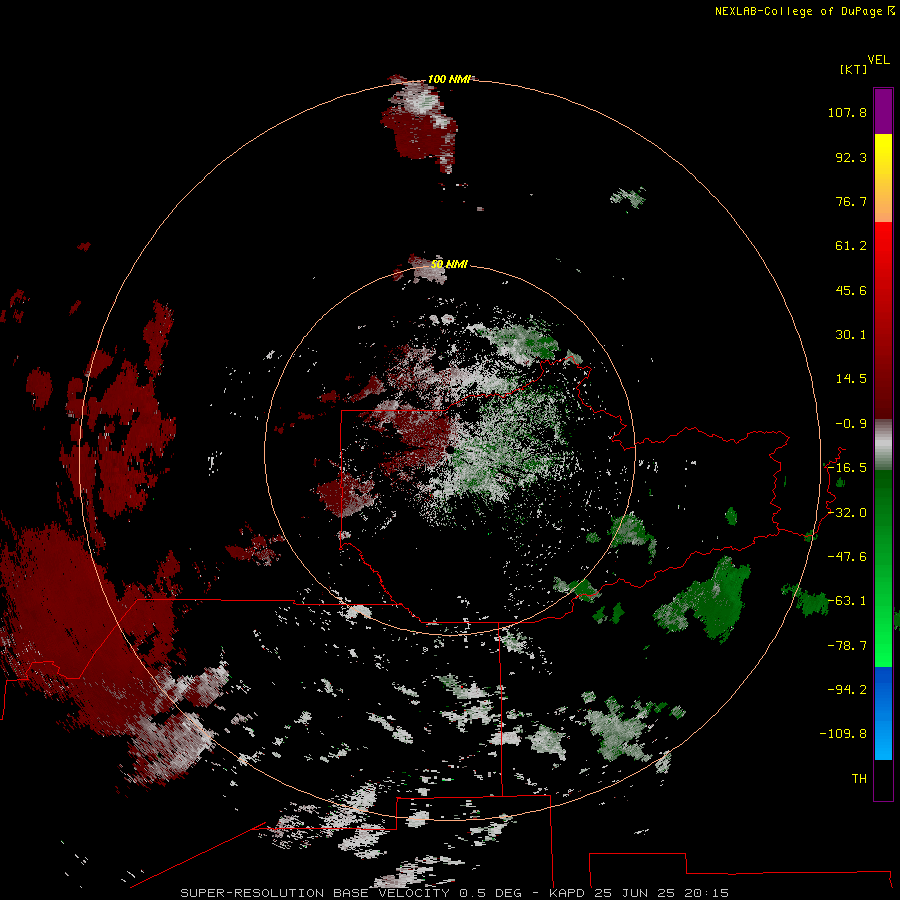Select the 61.2 value on the velocity scale

(851, 246)
